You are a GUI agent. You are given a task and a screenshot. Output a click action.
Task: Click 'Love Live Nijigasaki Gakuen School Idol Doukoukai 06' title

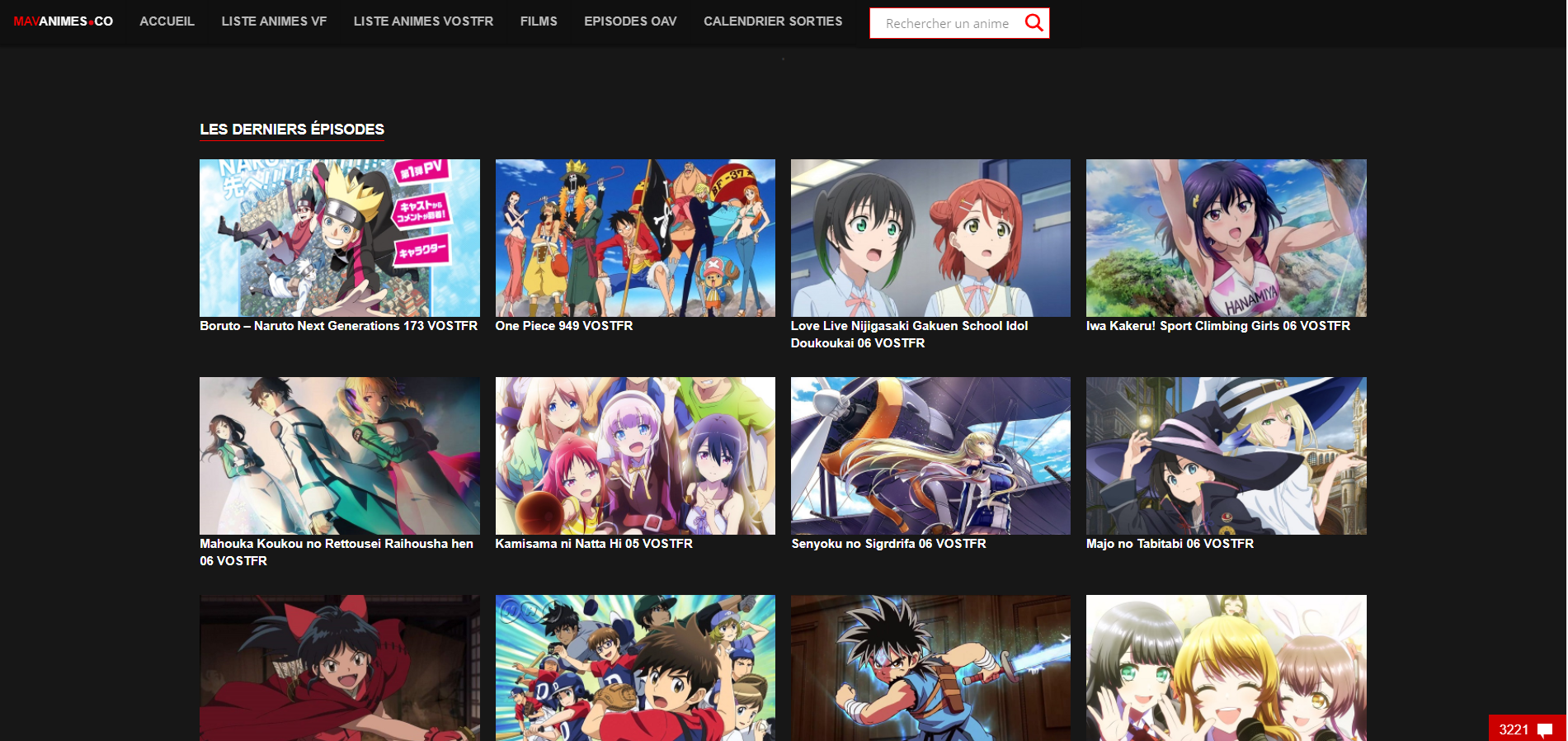click(x=909, y=334)
